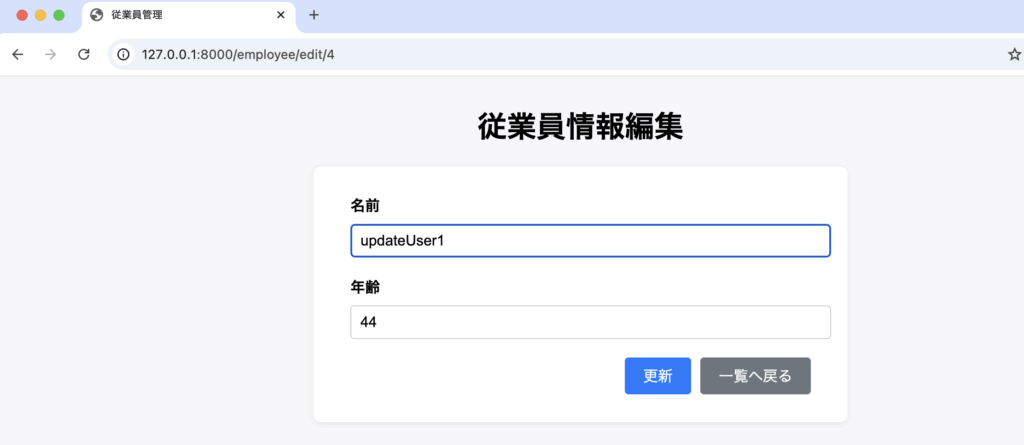Click the browser forward arrow
The image size is (1024, 445).
click(50, 54)
